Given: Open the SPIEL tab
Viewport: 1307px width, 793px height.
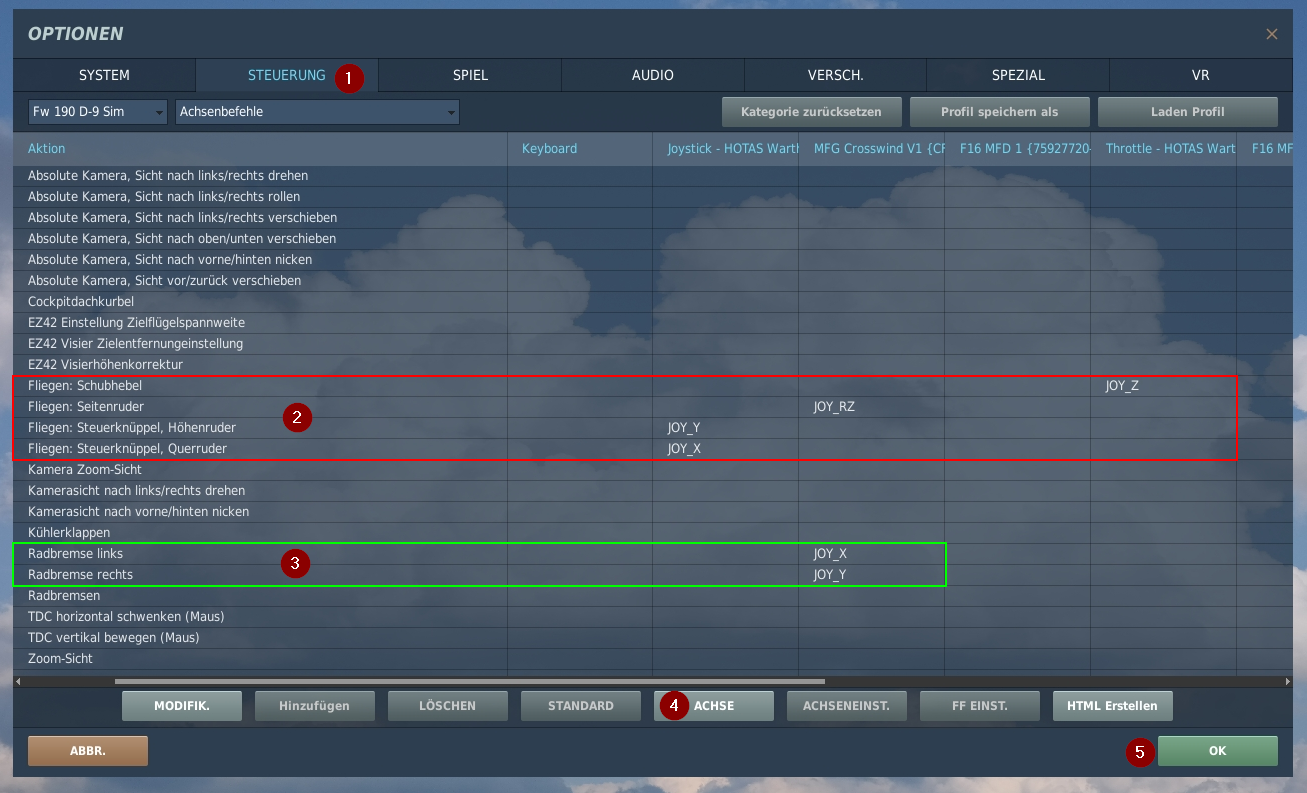Looking at the screenshot, I should [x=470, y=75].
